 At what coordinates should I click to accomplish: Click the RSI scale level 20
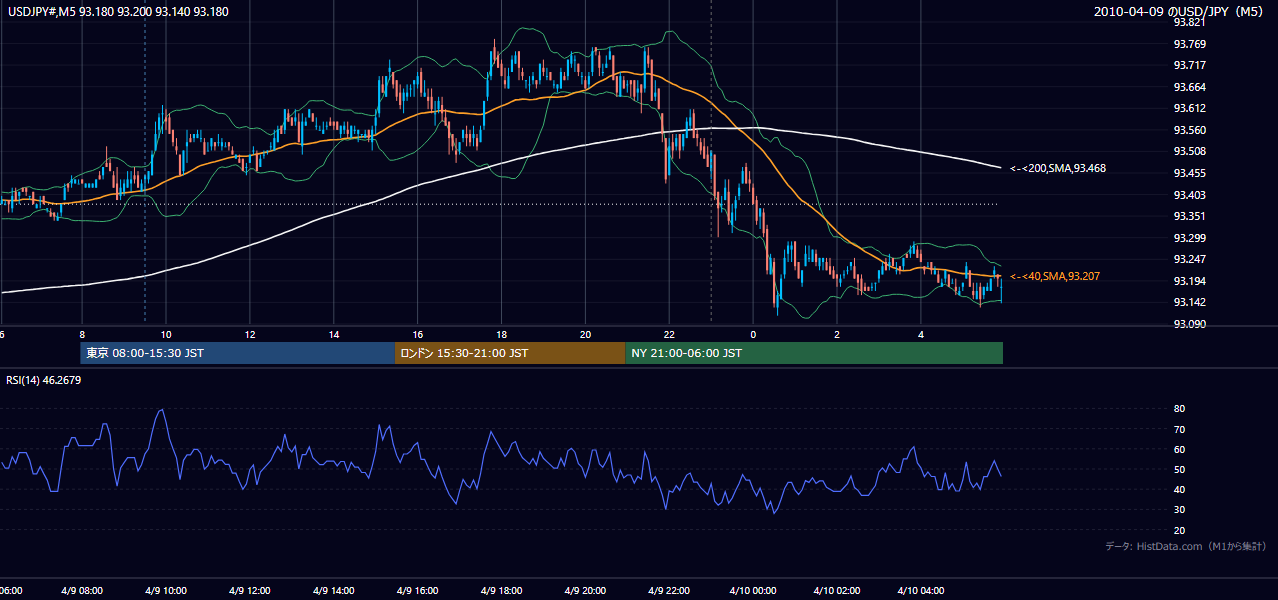point(1180,530)
